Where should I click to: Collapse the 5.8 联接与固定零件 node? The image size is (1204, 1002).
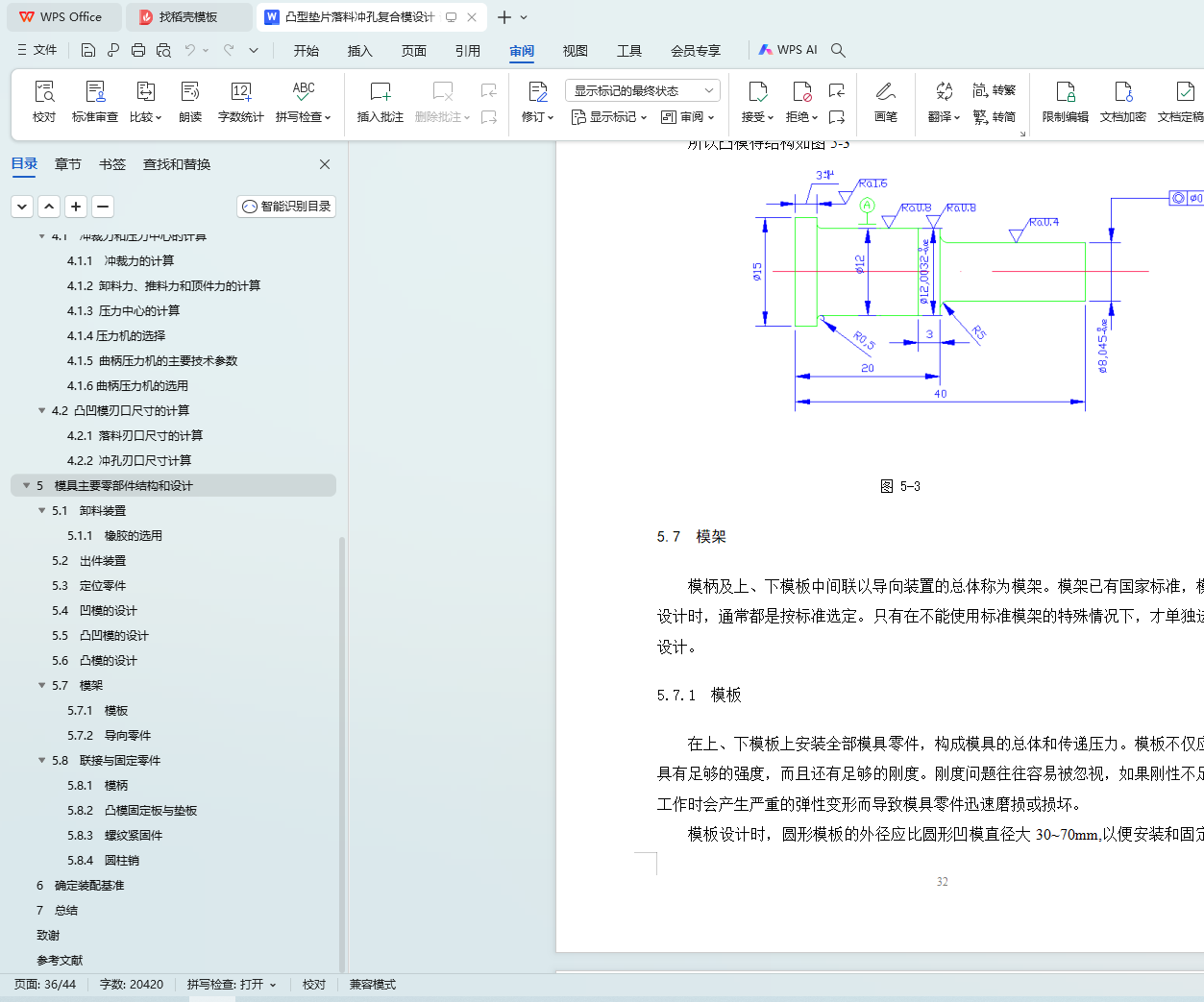point(42,761)
